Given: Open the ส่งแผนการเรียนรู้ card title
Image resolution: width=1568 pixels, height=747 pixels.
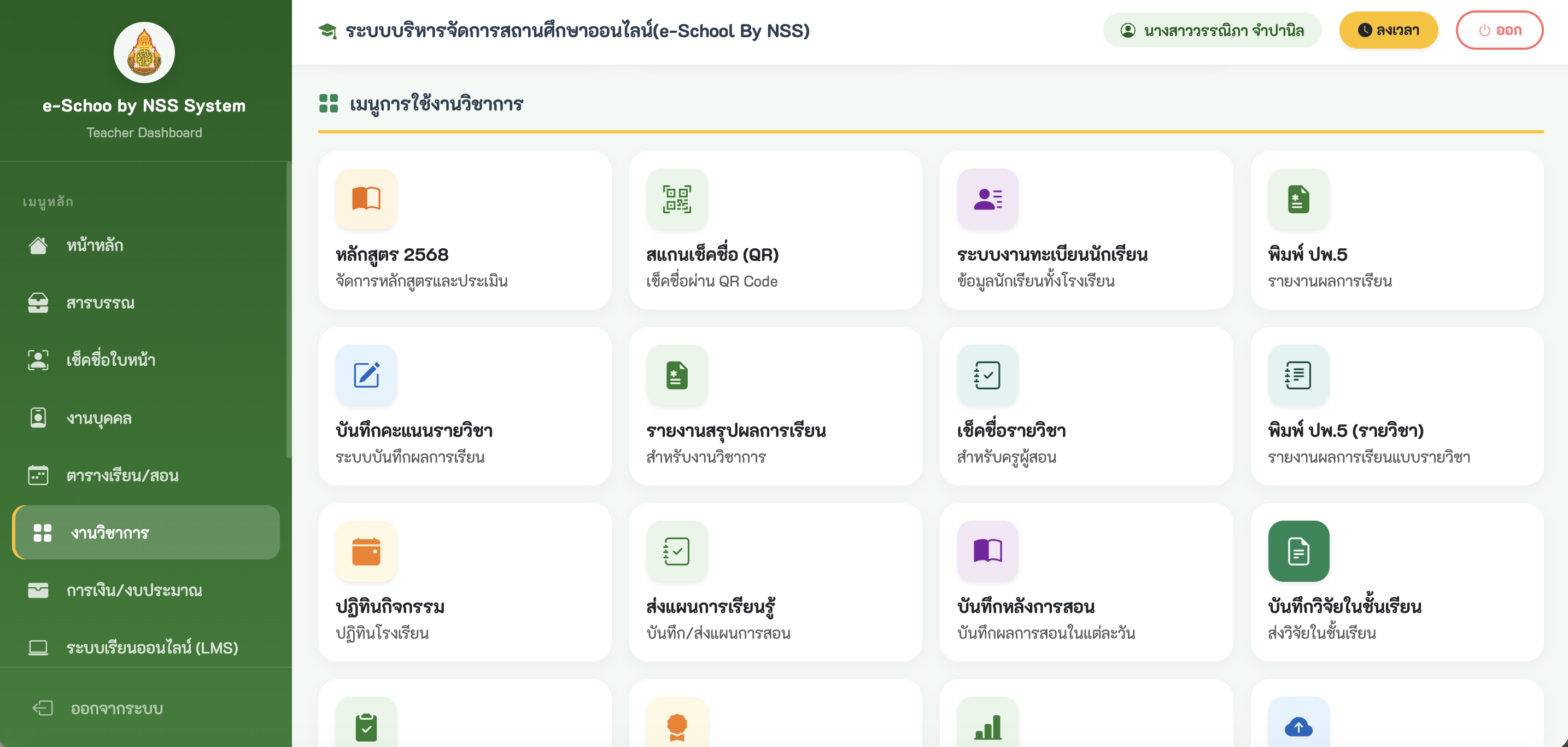Looking at the screenshot, I should click(x=710, y=606).
